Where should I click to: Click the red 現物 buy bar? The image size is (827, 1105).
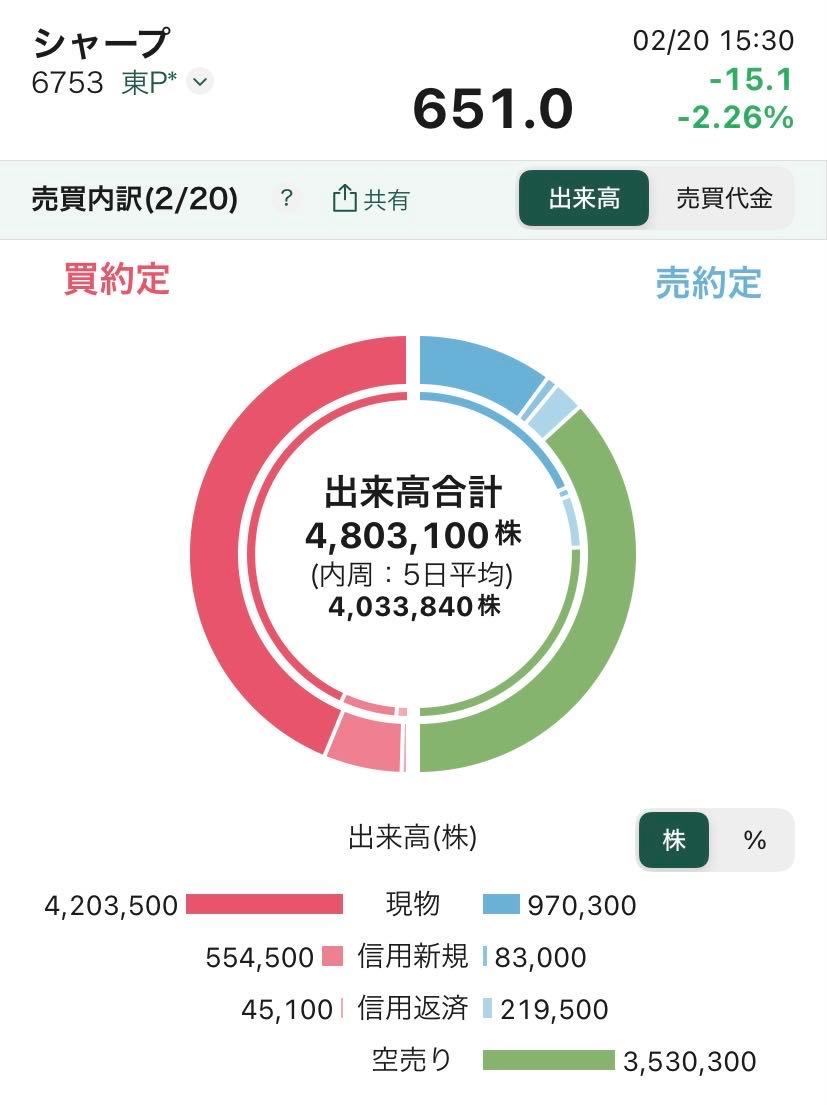tap(265, 905)
